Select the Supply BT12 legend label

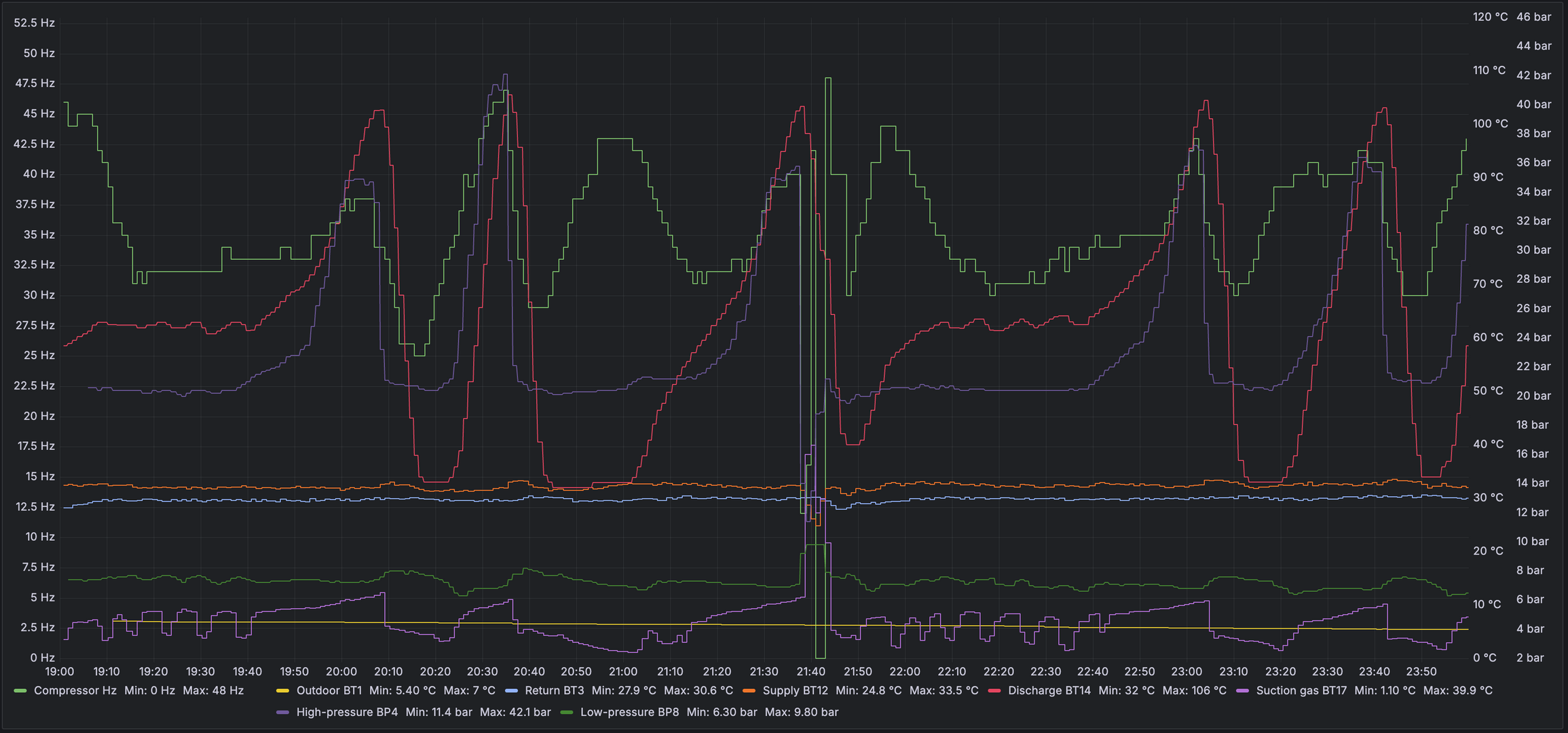pyautogui.click(x=795, y=691)
